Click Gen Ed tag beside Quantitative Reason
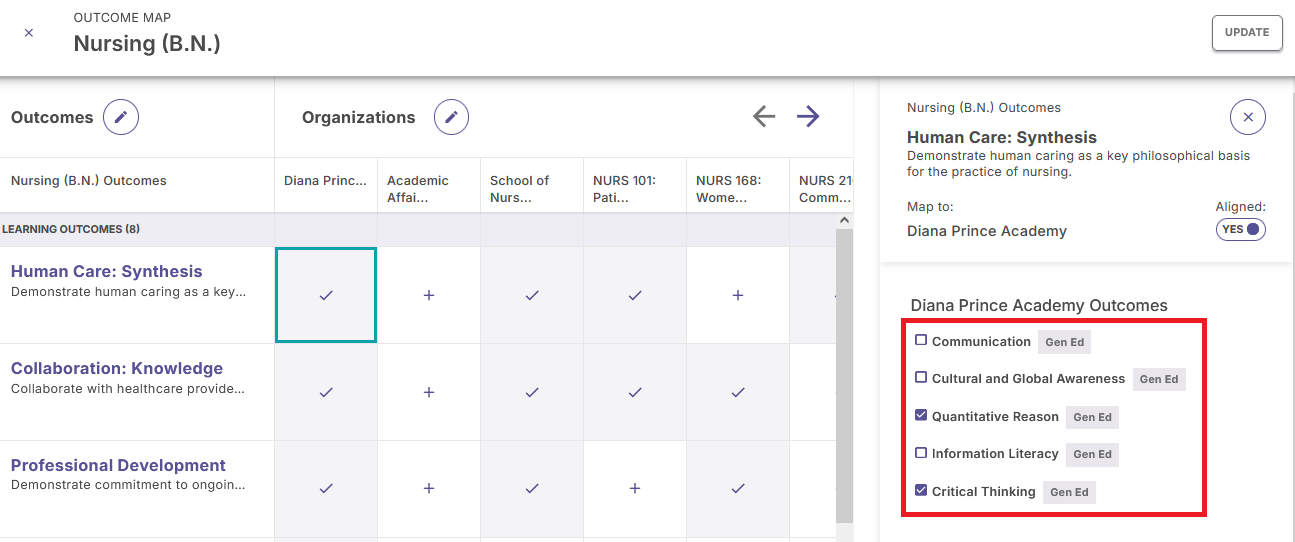This screenshot has height=542, width=1295. click(x=1092, y=417)
